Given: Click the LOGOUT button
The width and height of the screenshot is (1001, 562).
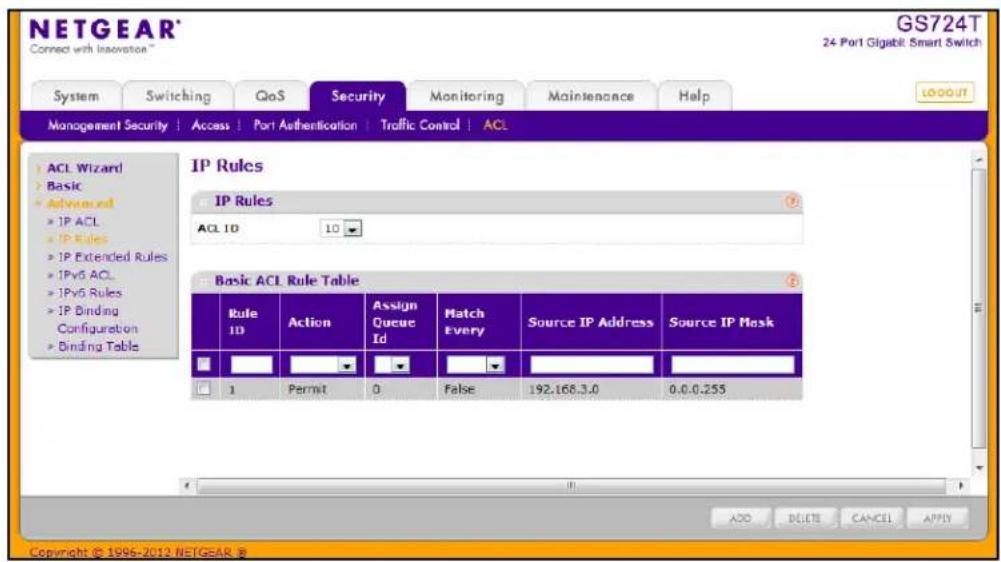Looking at the screenshot, I should tap(945, 93).
